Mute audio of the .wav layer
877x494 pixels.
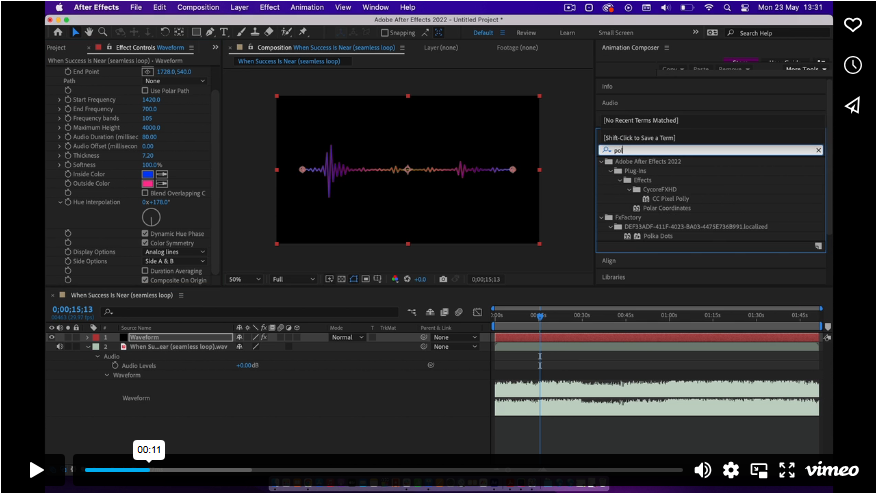[x=59, y=347]
